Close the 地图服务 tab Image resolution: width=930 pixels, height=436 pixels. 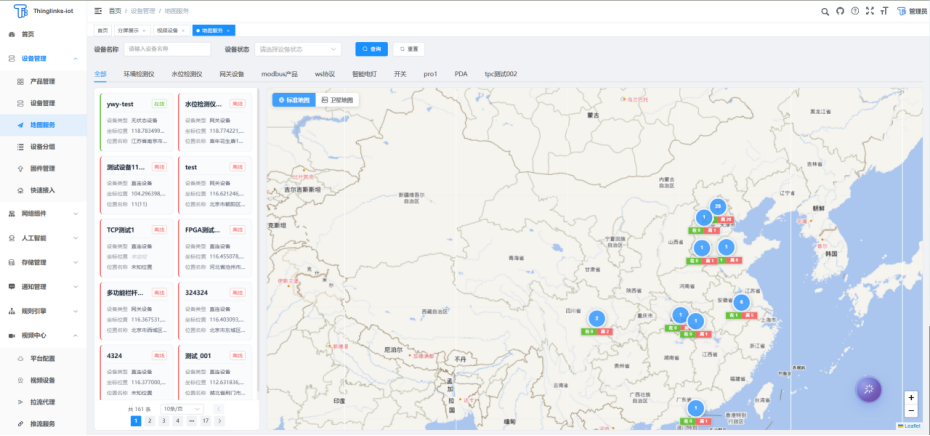click(228, 30)
